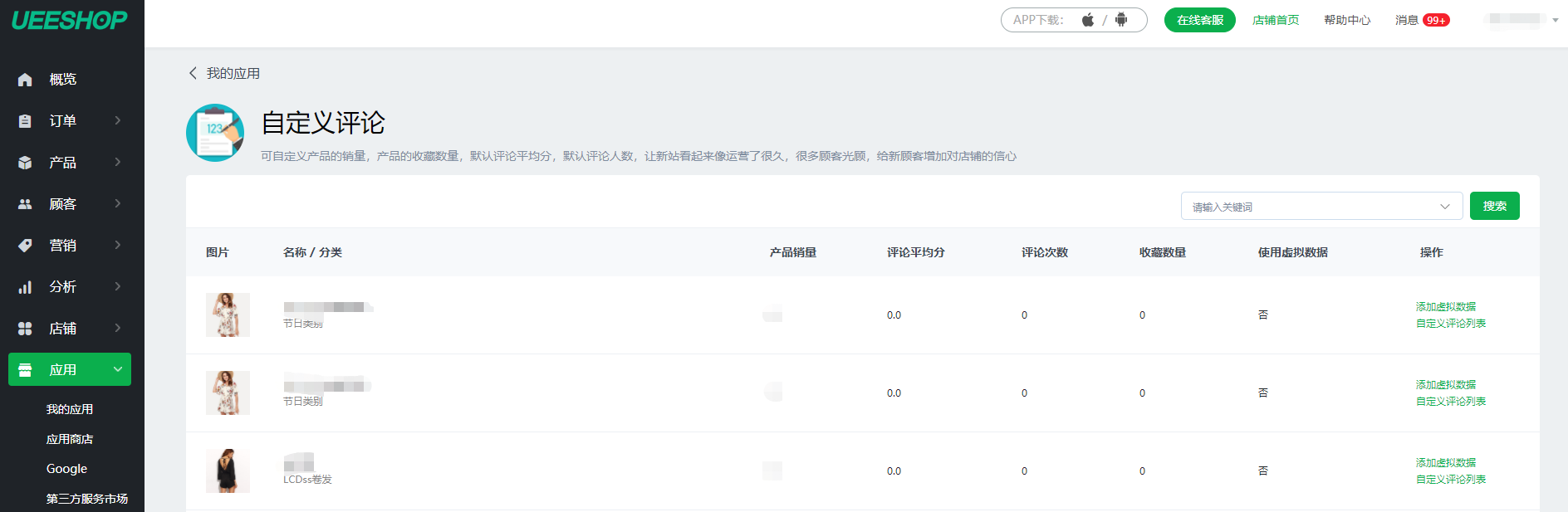The image size is (1568, 512).
Task: Download the Android app via the robot icon
Action: (x=1121, y=20)
